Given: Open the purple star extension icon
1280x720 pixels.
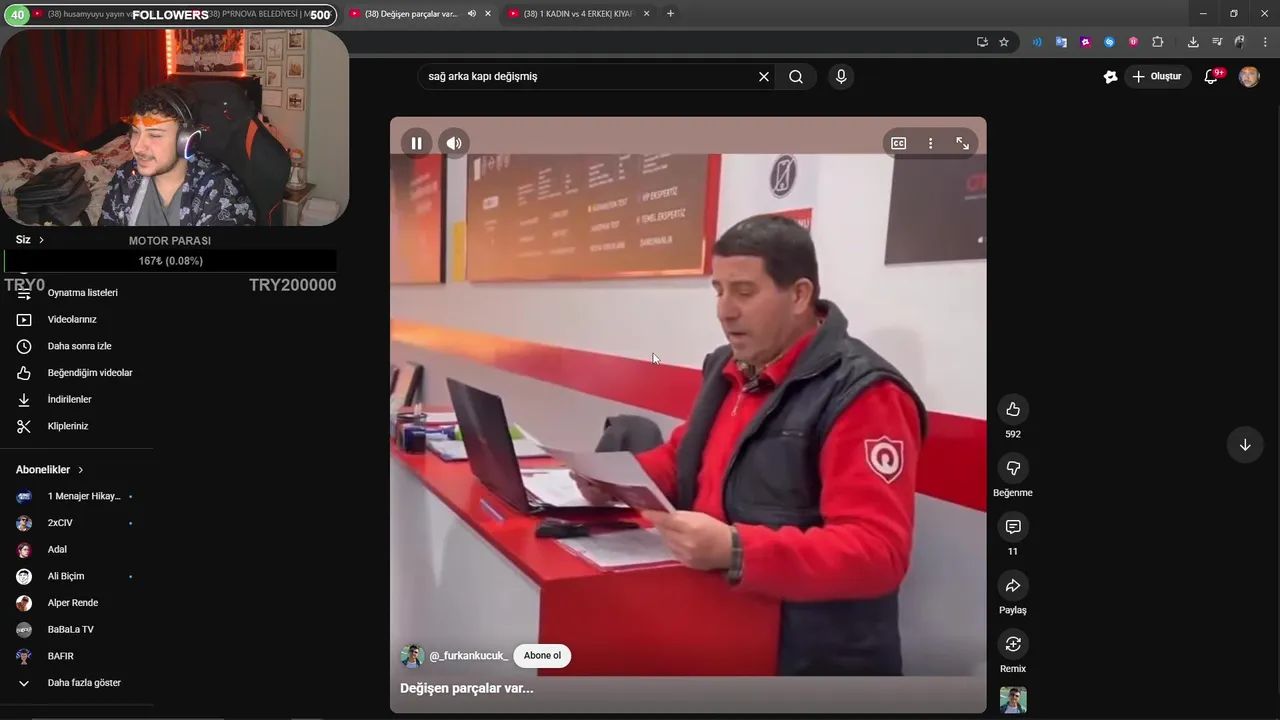Looking at the screenshot, I should pyautogui.click(x=1085, y=42).
